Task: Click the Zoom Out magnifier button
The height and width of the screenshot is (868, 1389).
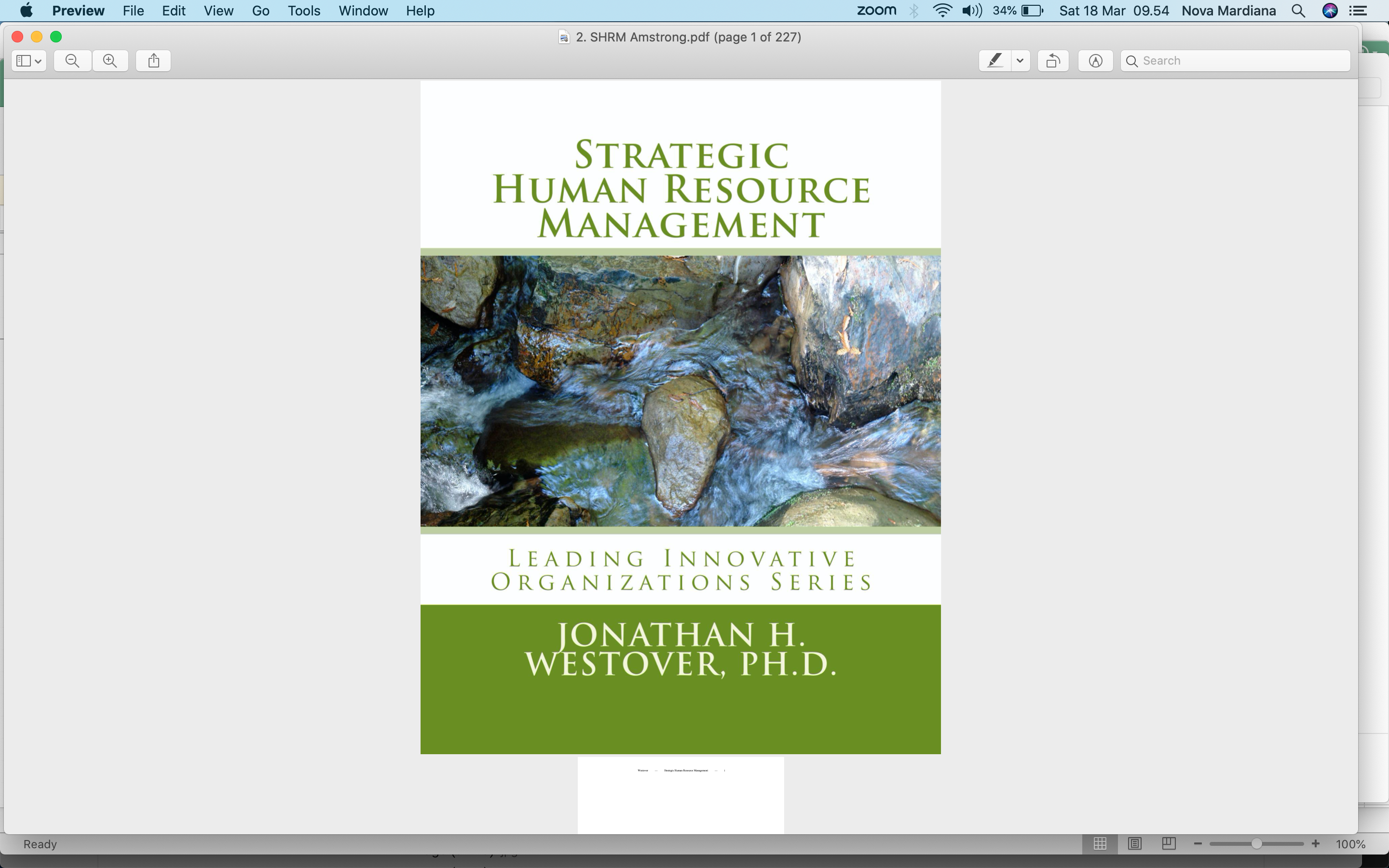Action: tap(72, 61)
